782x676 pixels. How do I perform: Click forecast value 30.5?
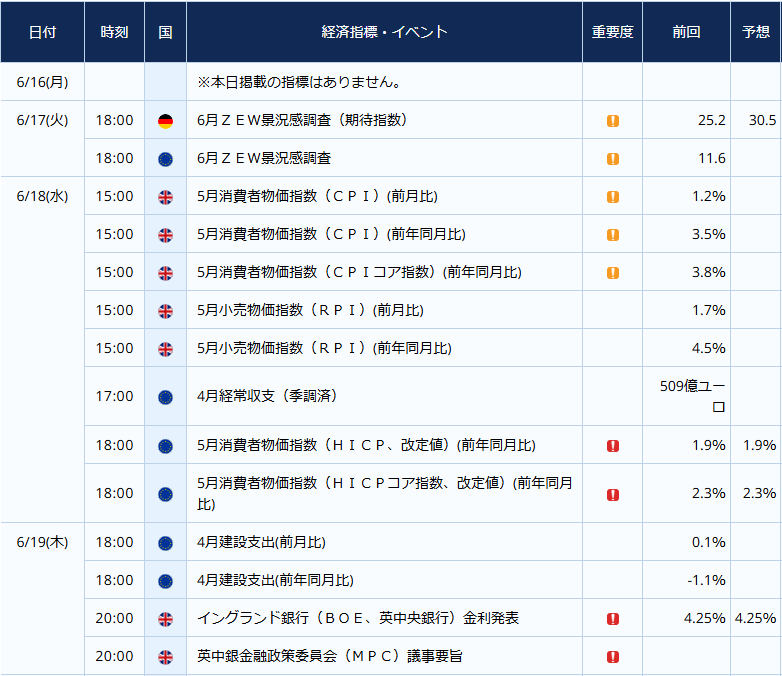pos(762,120)
